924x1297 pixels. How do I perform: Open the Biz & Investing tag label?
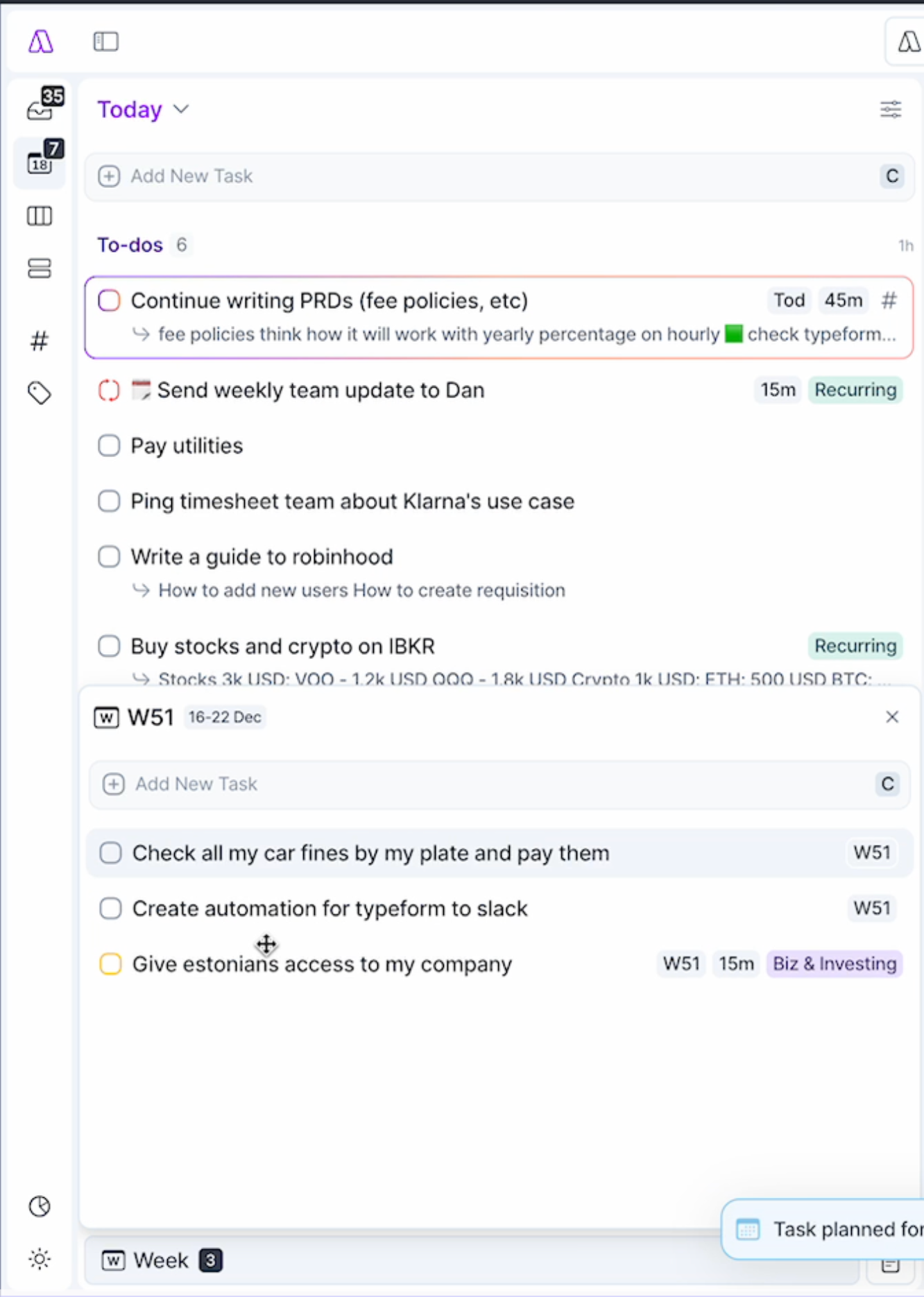[x=835, y=963]
